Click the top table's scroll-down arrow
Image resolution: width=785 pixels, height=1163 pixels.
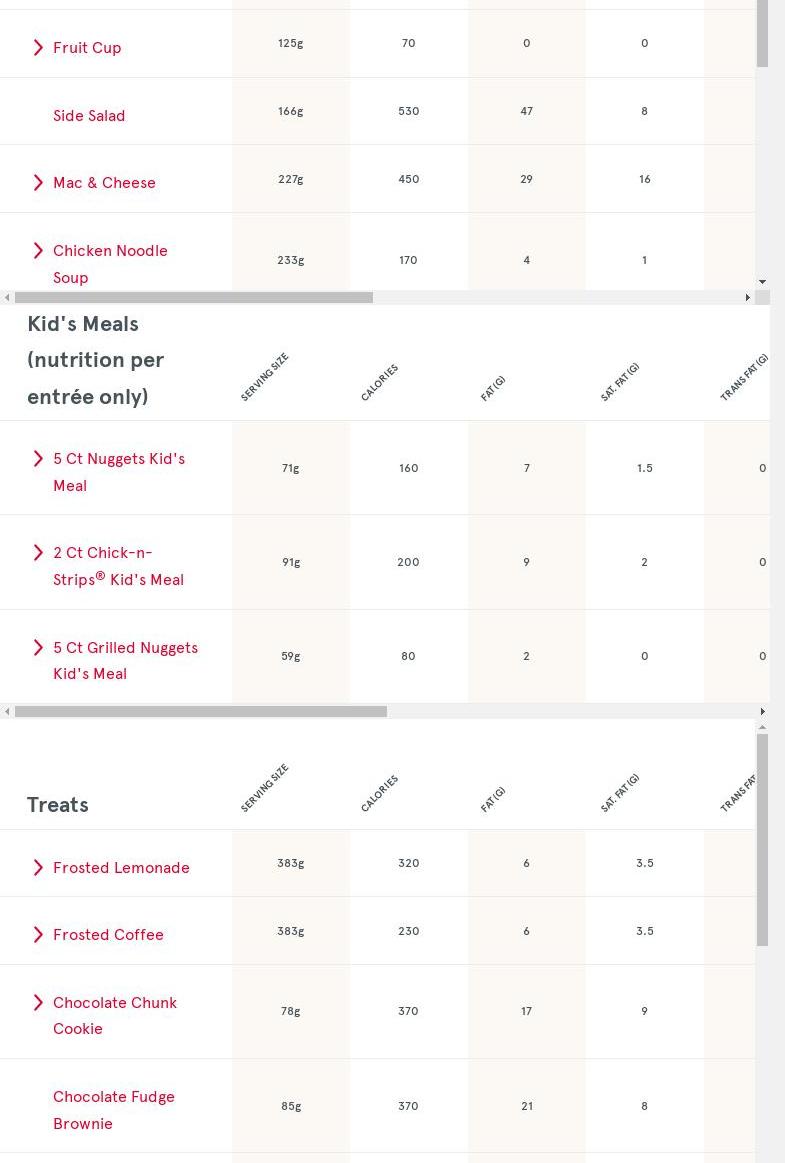tap(762, 283)
